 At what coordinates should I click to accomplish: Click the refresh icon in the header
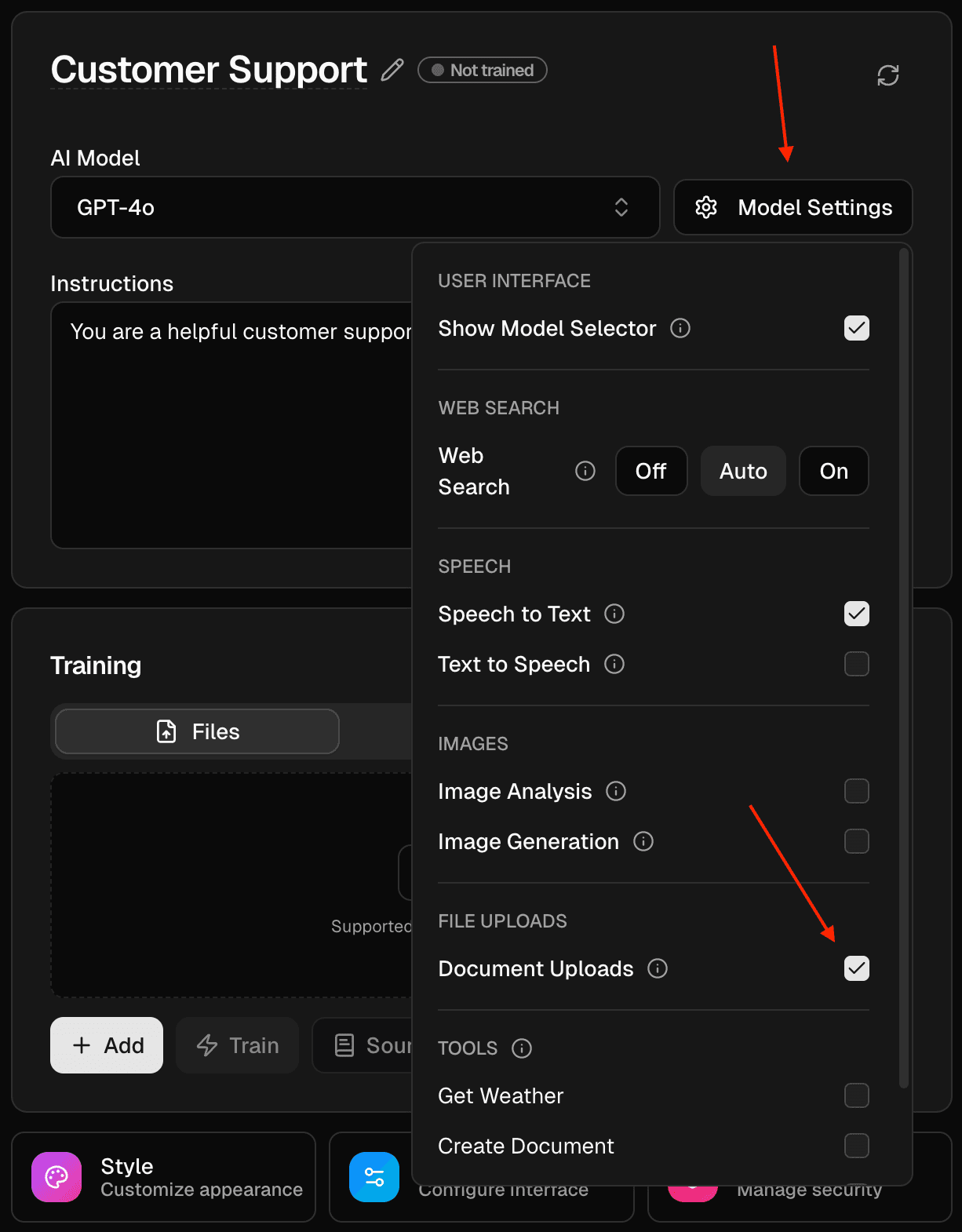(x=887, y=75)
